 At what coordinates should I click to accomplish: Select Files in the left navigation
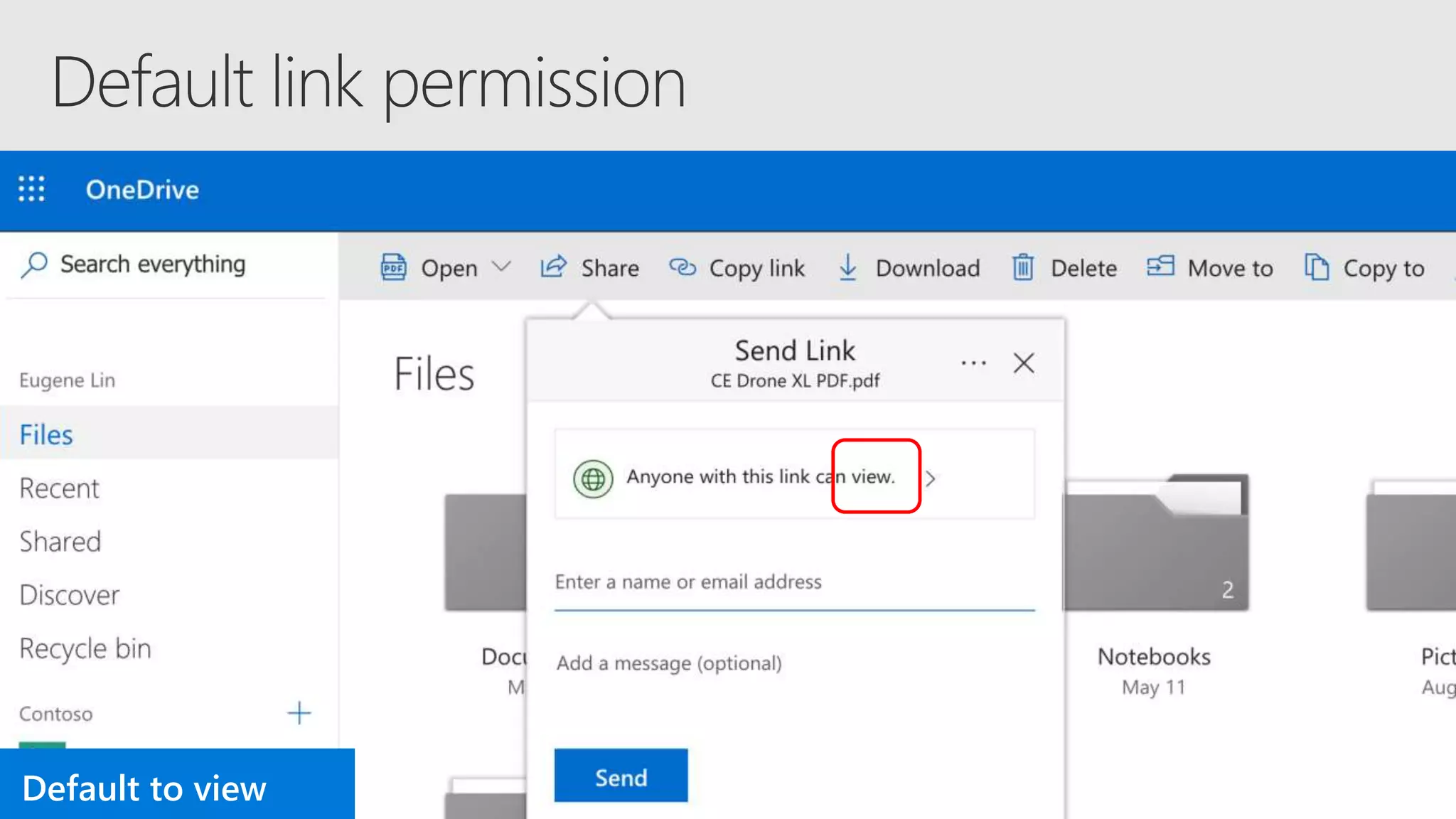click(x=169, y=434)
